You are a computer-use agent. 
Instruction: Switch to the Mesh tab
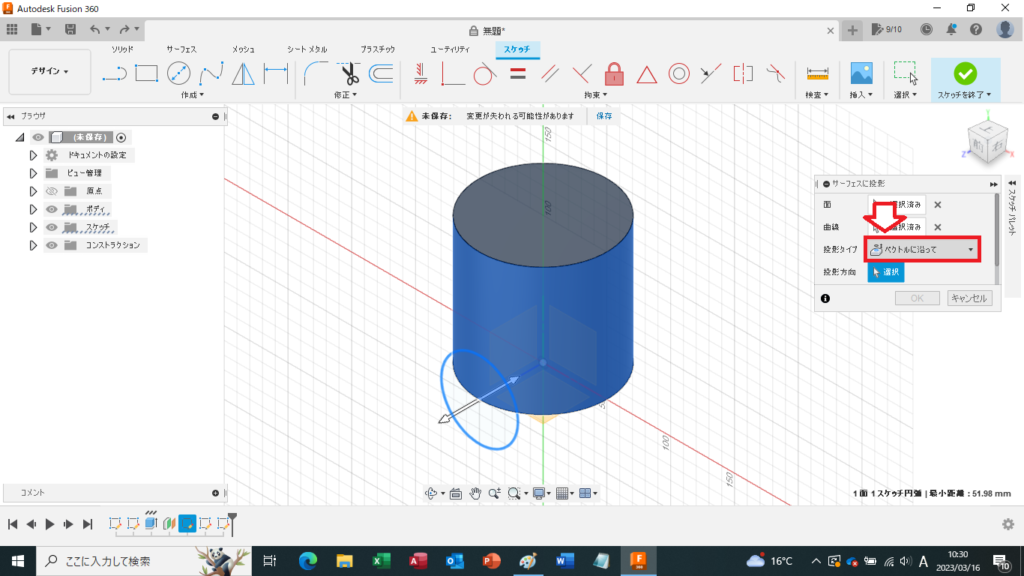pos(243,50)
